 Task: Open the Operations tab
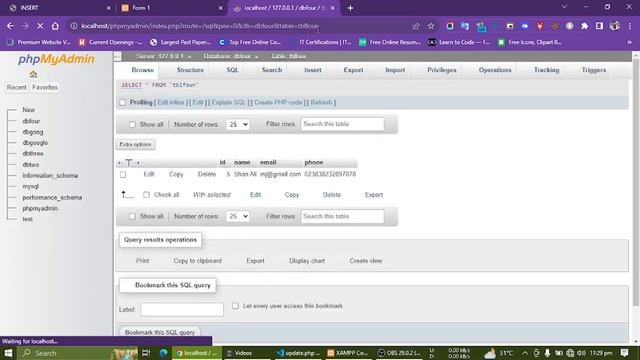pyautogui.click(x=495, y=70)
